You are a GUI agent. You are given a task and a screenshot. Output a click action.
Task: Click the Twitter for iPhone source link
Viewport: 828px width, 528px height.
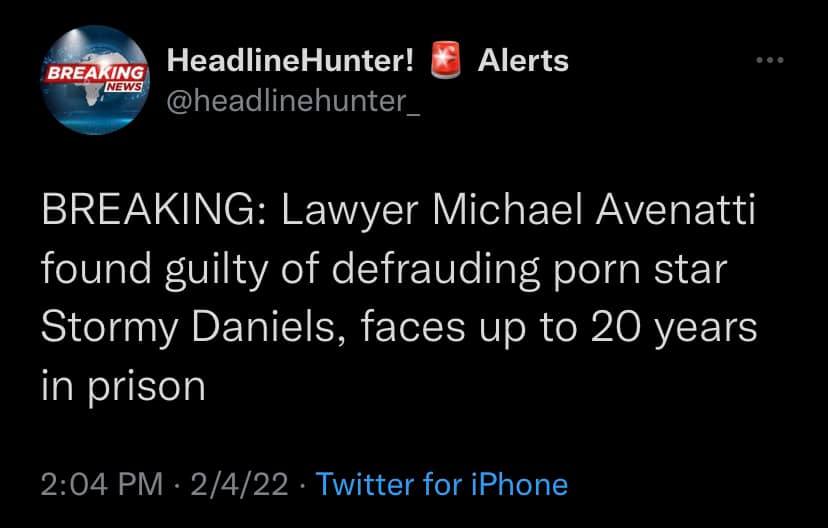pos(442,485)
